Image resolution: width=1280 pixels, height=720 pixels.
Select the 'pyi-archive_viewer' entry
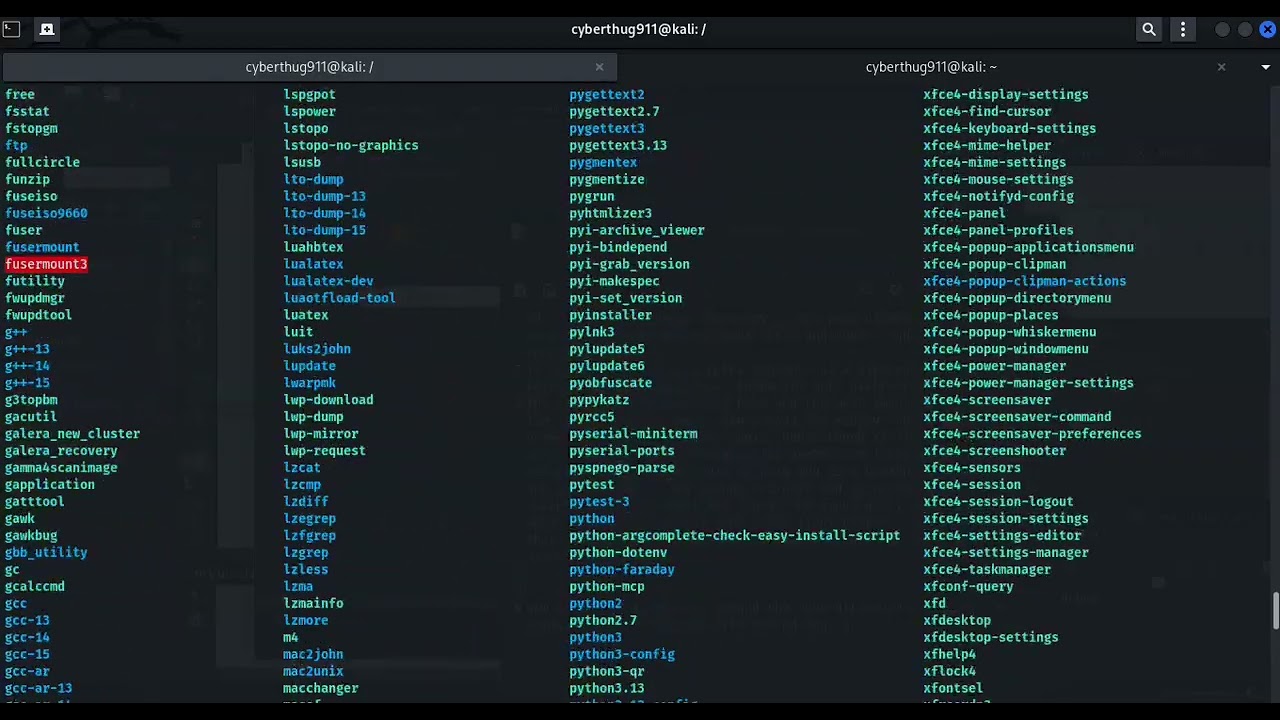coord(637,230)
